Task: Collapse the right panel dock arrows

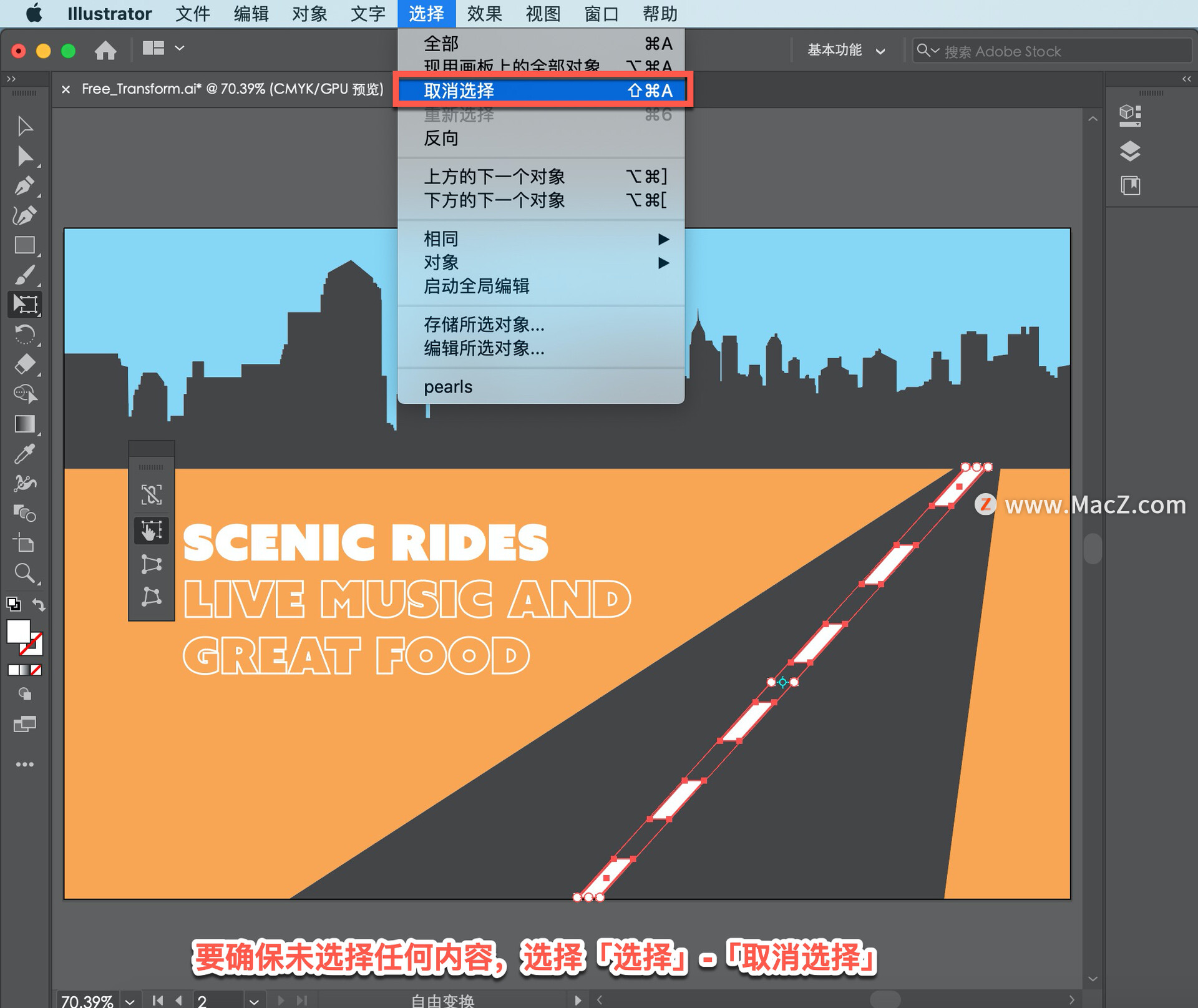Action: pyautogui.click(x=1186, y=79)
